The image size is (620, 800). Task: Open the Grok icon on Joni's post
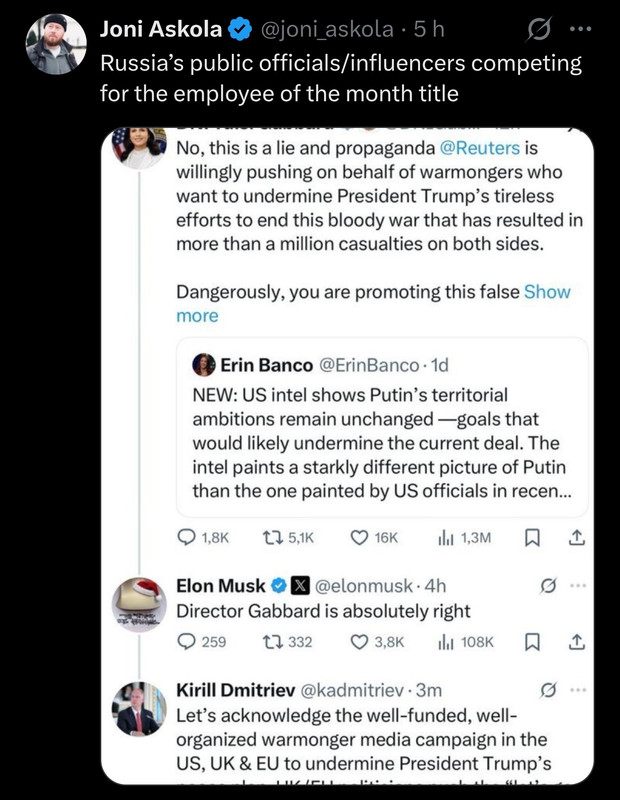[540, 31]
